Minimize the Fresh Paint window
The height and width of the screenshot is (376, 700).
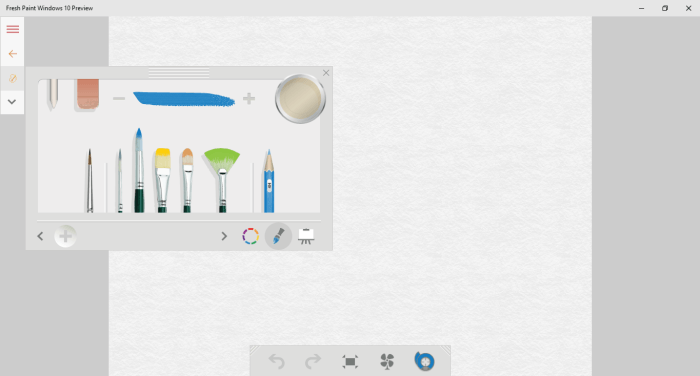(x=641, y=8)
